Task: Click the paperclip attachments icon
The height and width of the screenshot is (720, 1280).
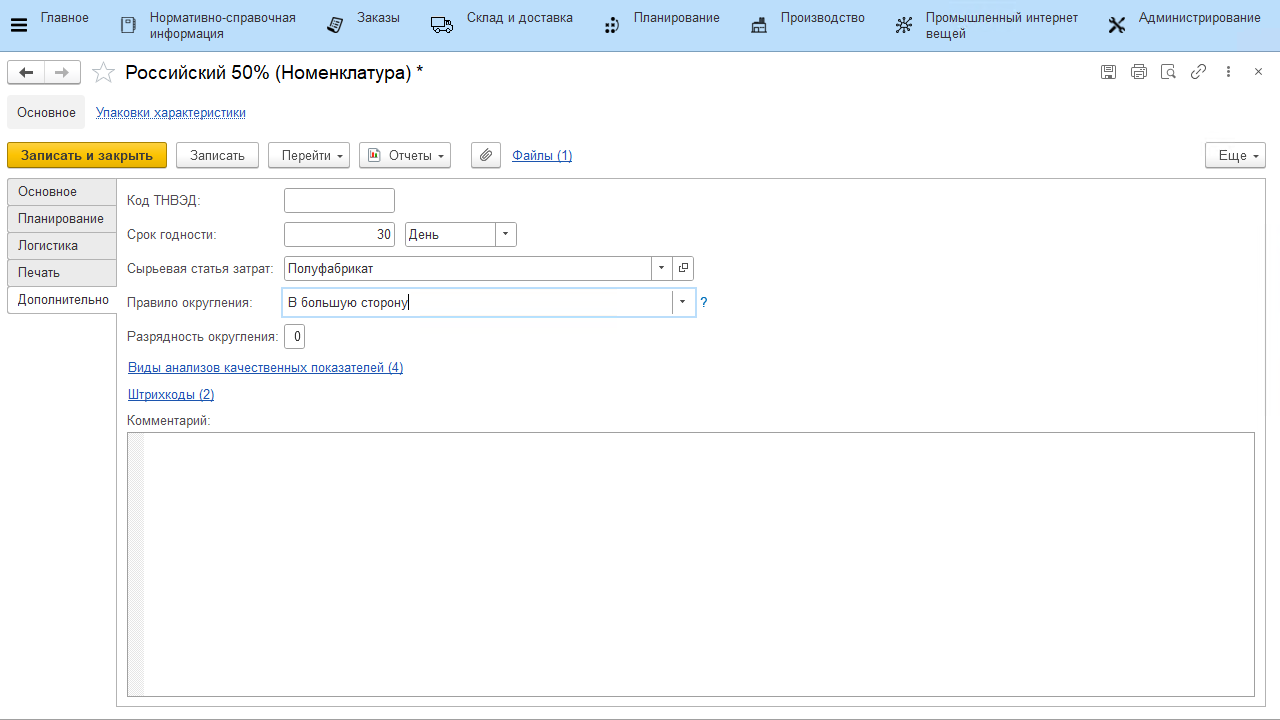Action: click(x=486, y=155)
